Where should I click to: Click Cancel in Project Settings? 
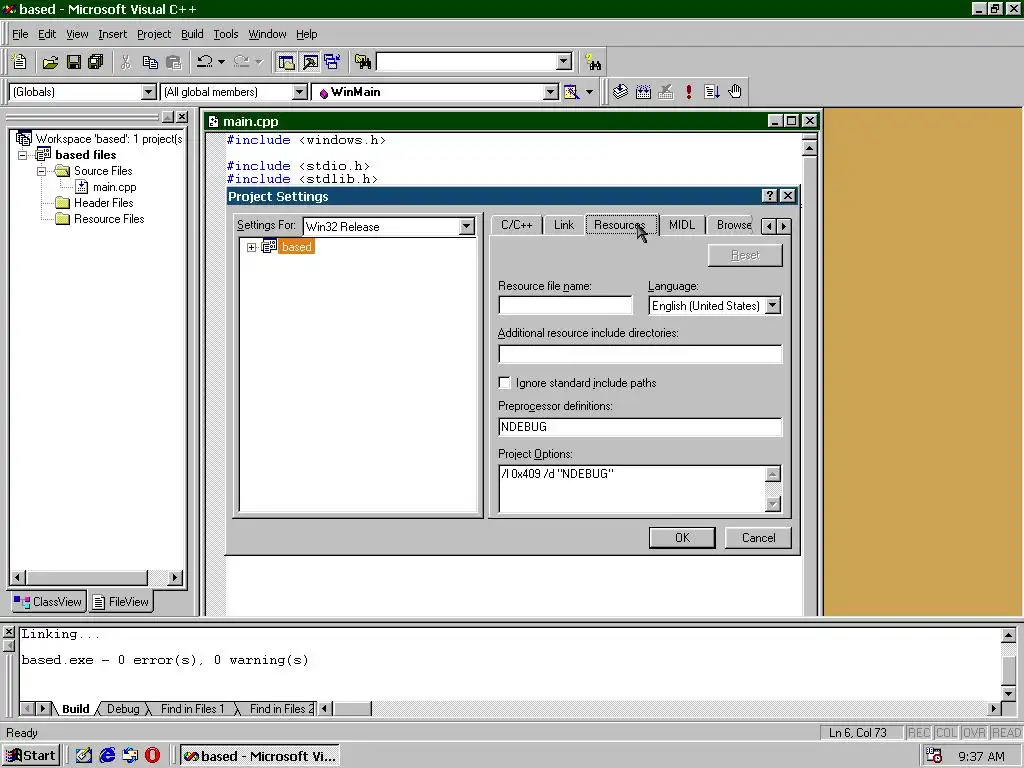[758, 537]
